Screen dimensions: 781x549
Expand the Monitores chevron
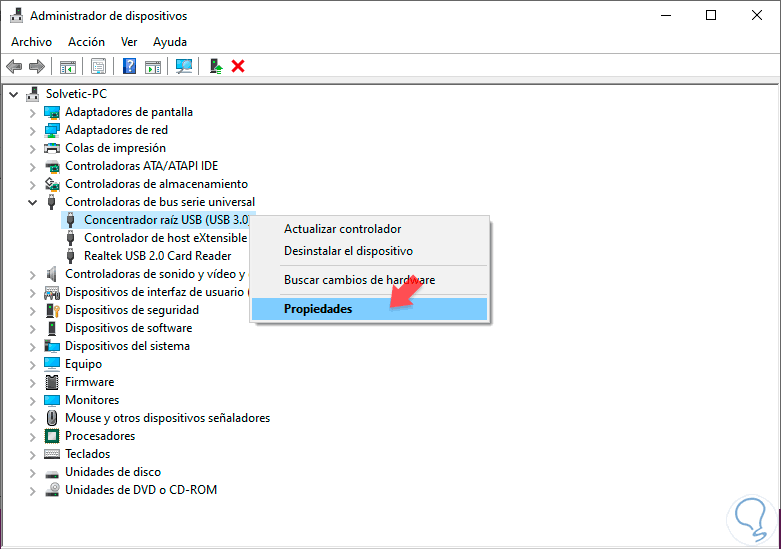32,401
